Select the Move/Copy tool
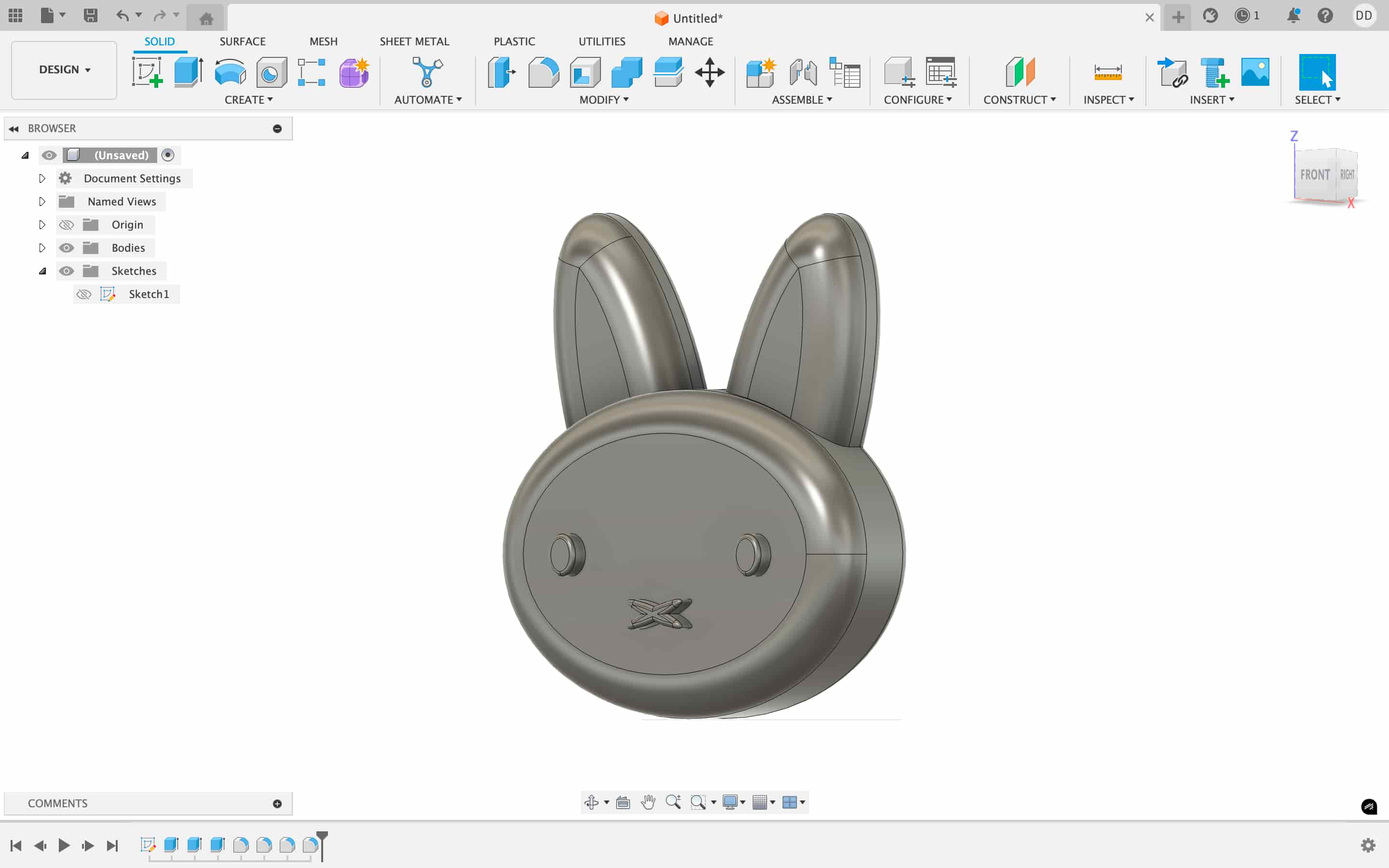The width and height of the screenshot is (1389, 868). point(710,72)
